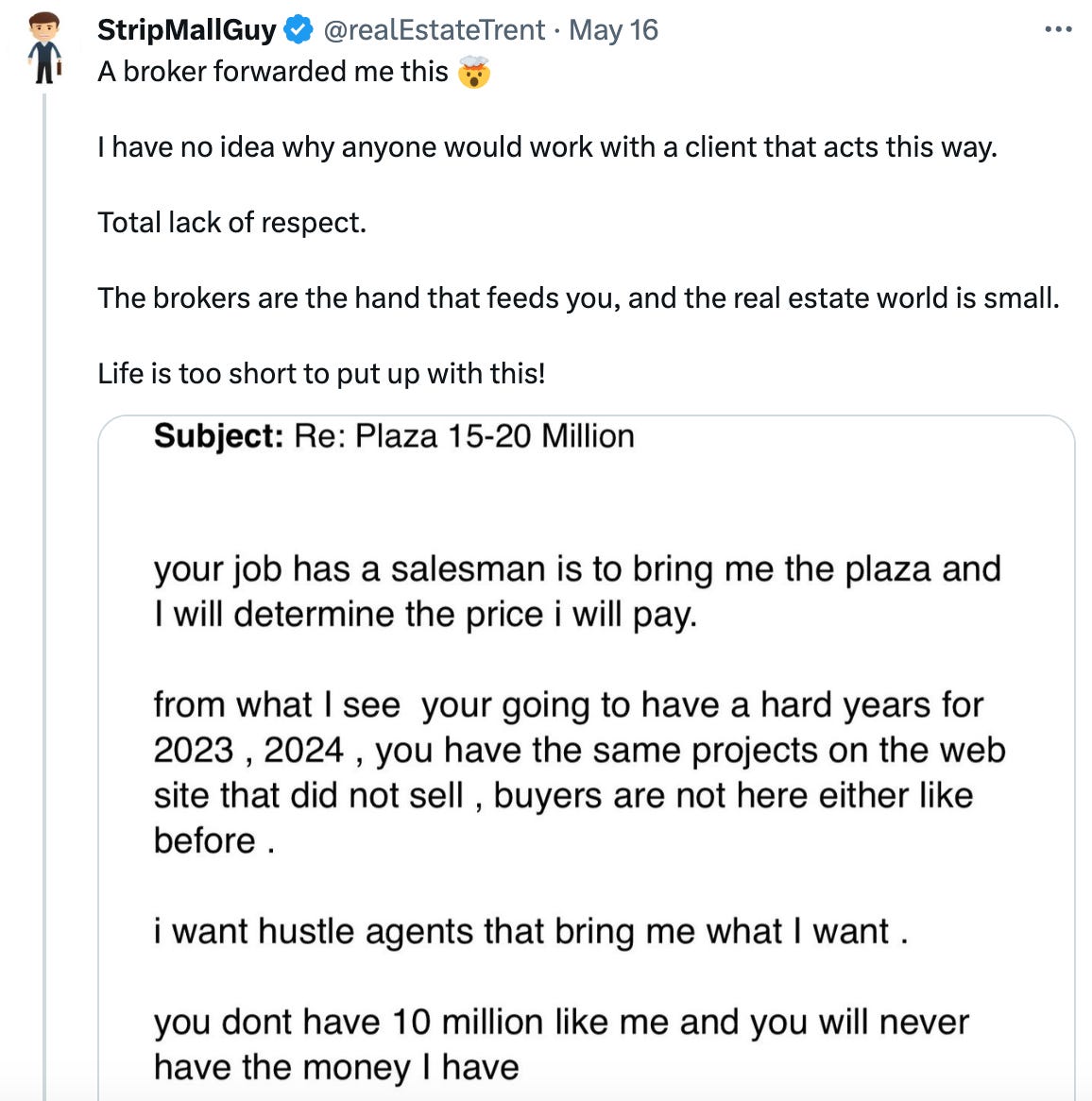
Task: Select the "Total lack of respect." line
Action: 231,223
